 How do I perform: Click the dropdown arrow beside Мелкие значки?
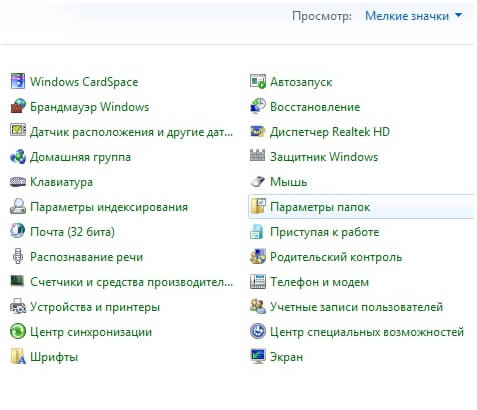[x=458, y=15]
